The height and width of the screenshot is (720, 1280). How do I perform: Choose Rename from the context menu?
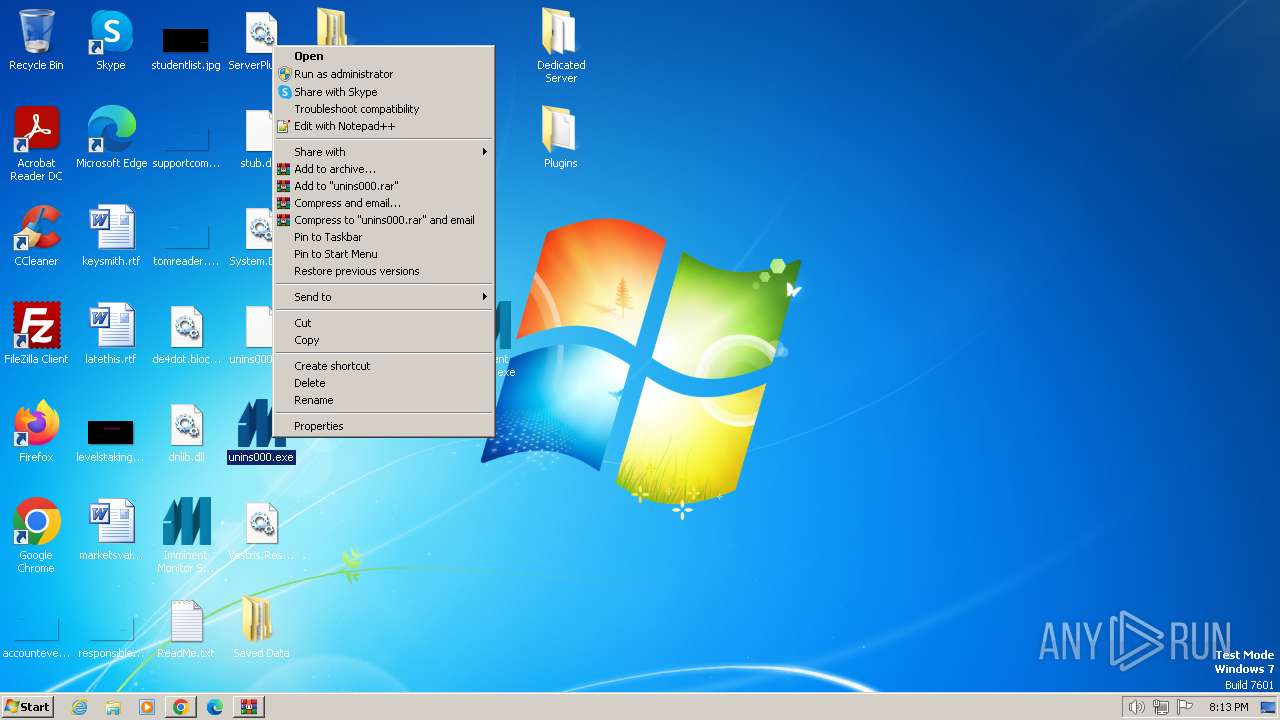click(x=384, y=400)
